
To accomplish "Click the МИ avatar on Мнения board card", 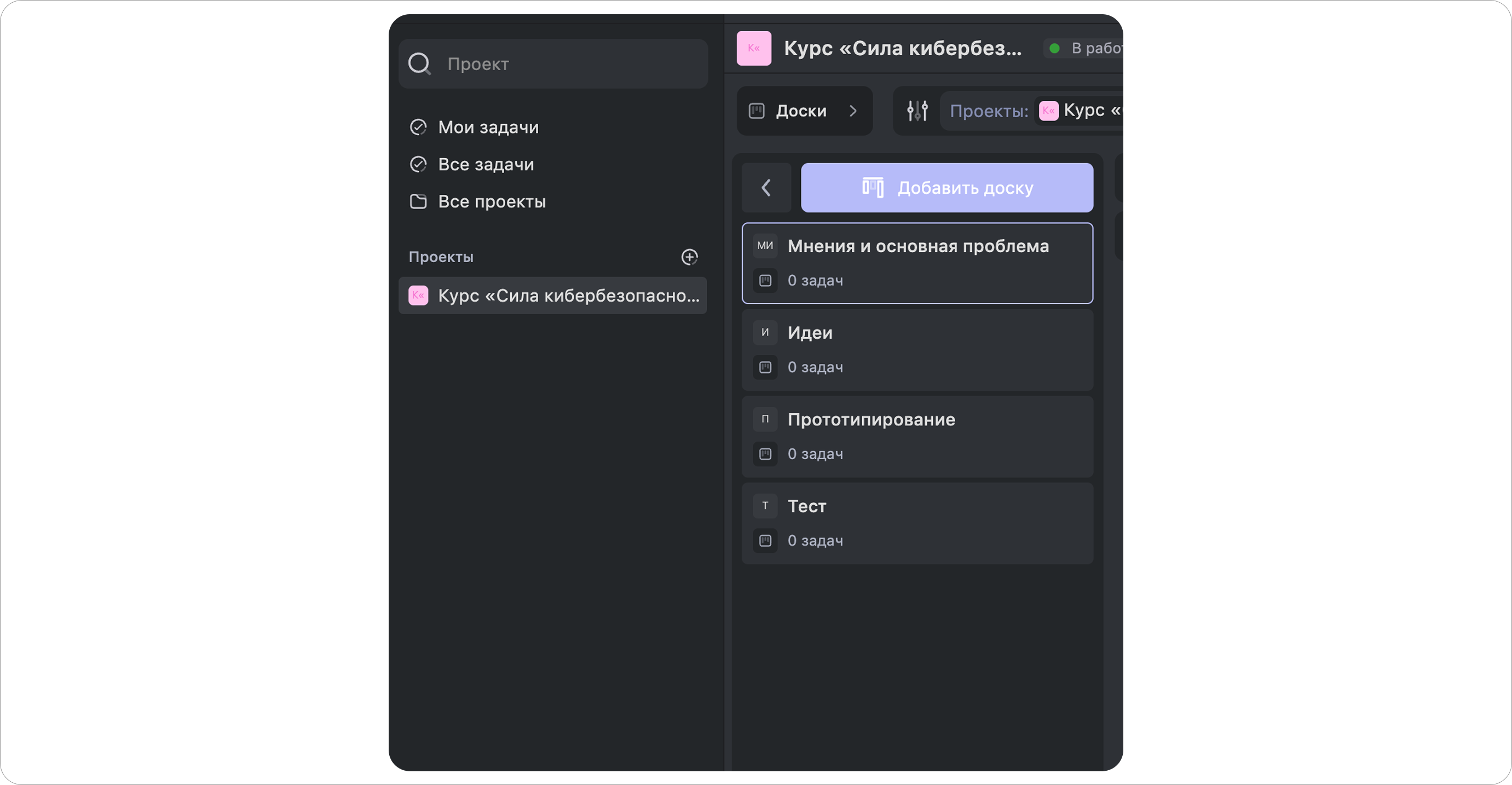I will [x=765, y=245].
